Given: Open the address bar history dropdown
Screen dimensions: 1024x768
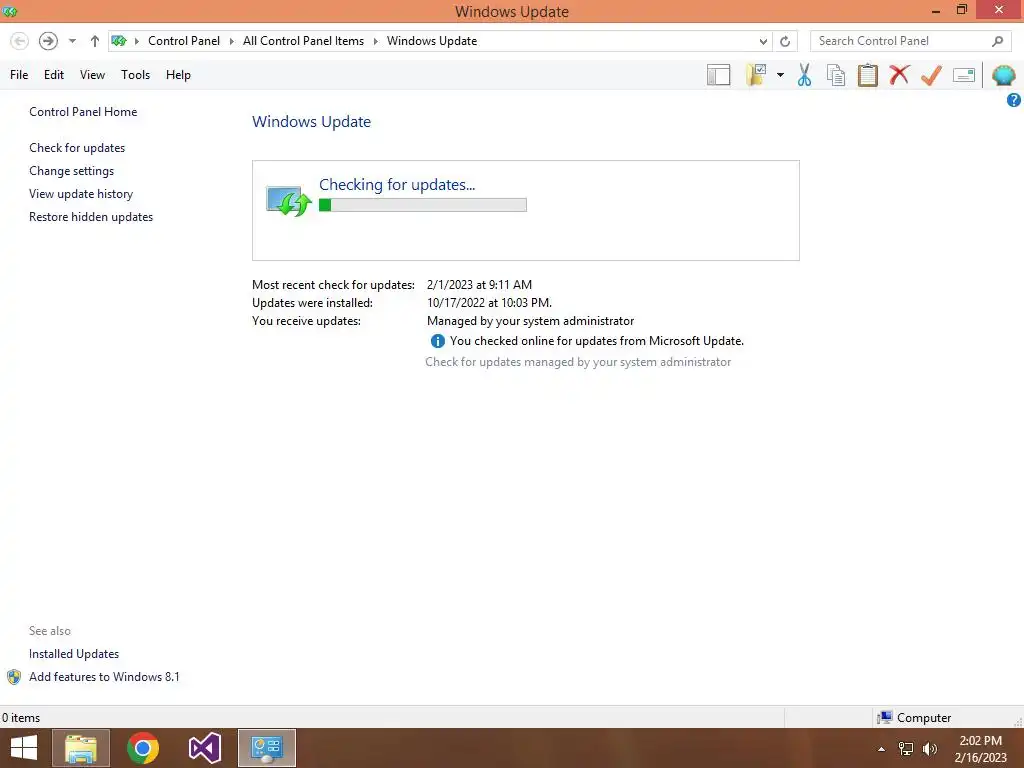Looking at the screenshot, I should 763,41.
